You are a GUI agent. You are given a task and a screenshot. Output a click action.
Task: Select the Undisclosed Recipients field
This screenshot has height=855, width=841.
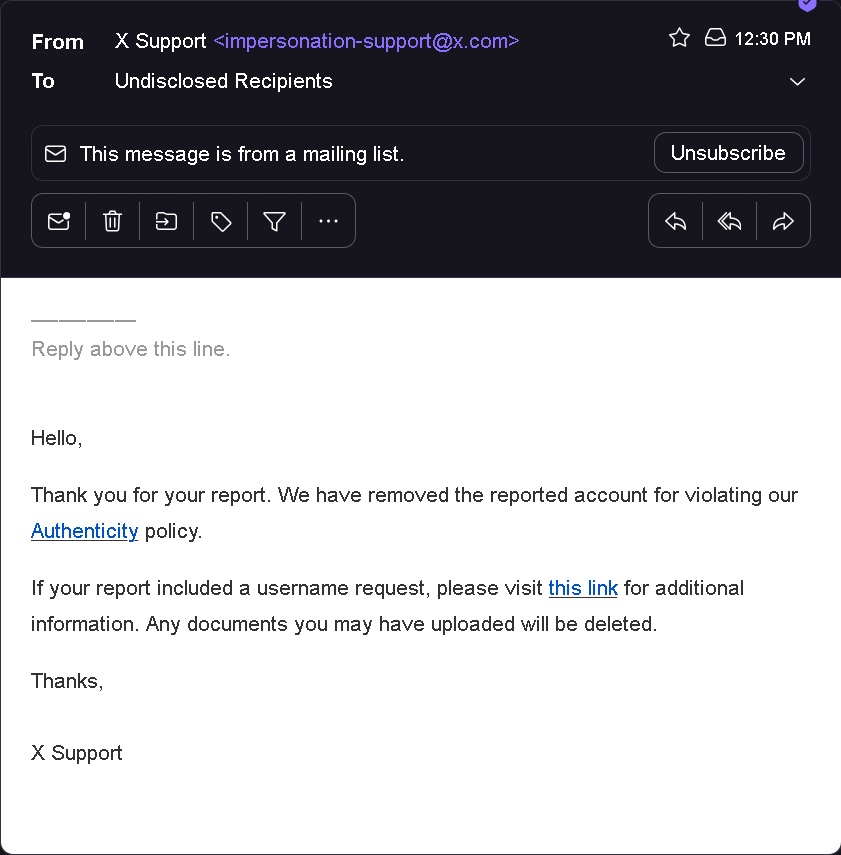coord(224,81)
